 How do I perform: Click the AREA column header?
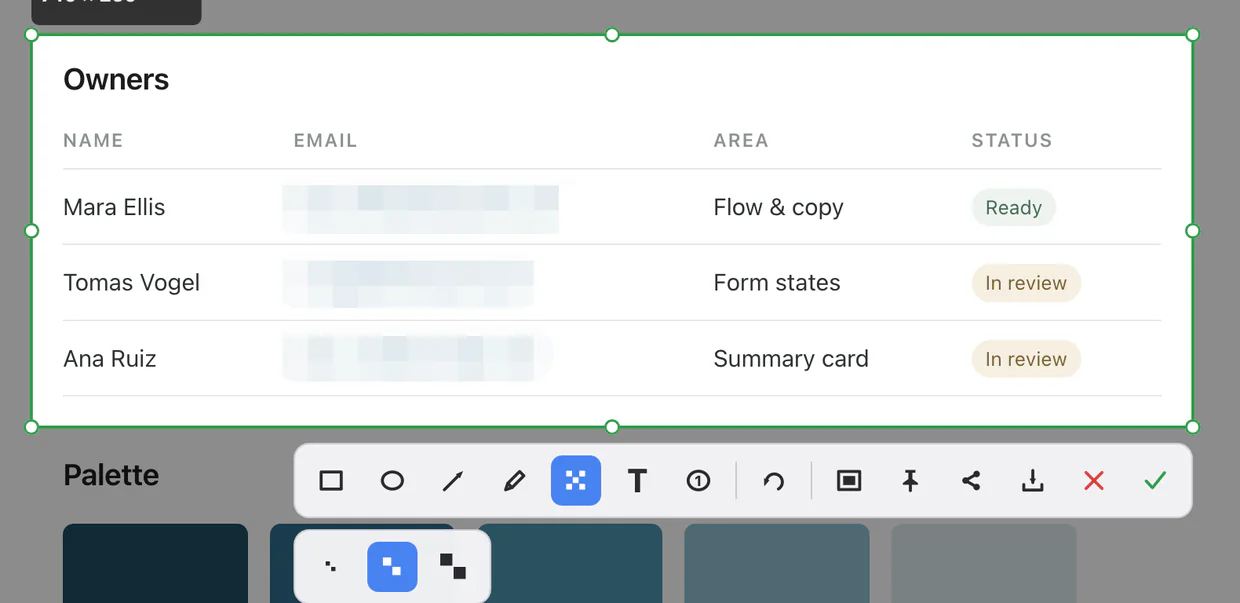(741, 141)
